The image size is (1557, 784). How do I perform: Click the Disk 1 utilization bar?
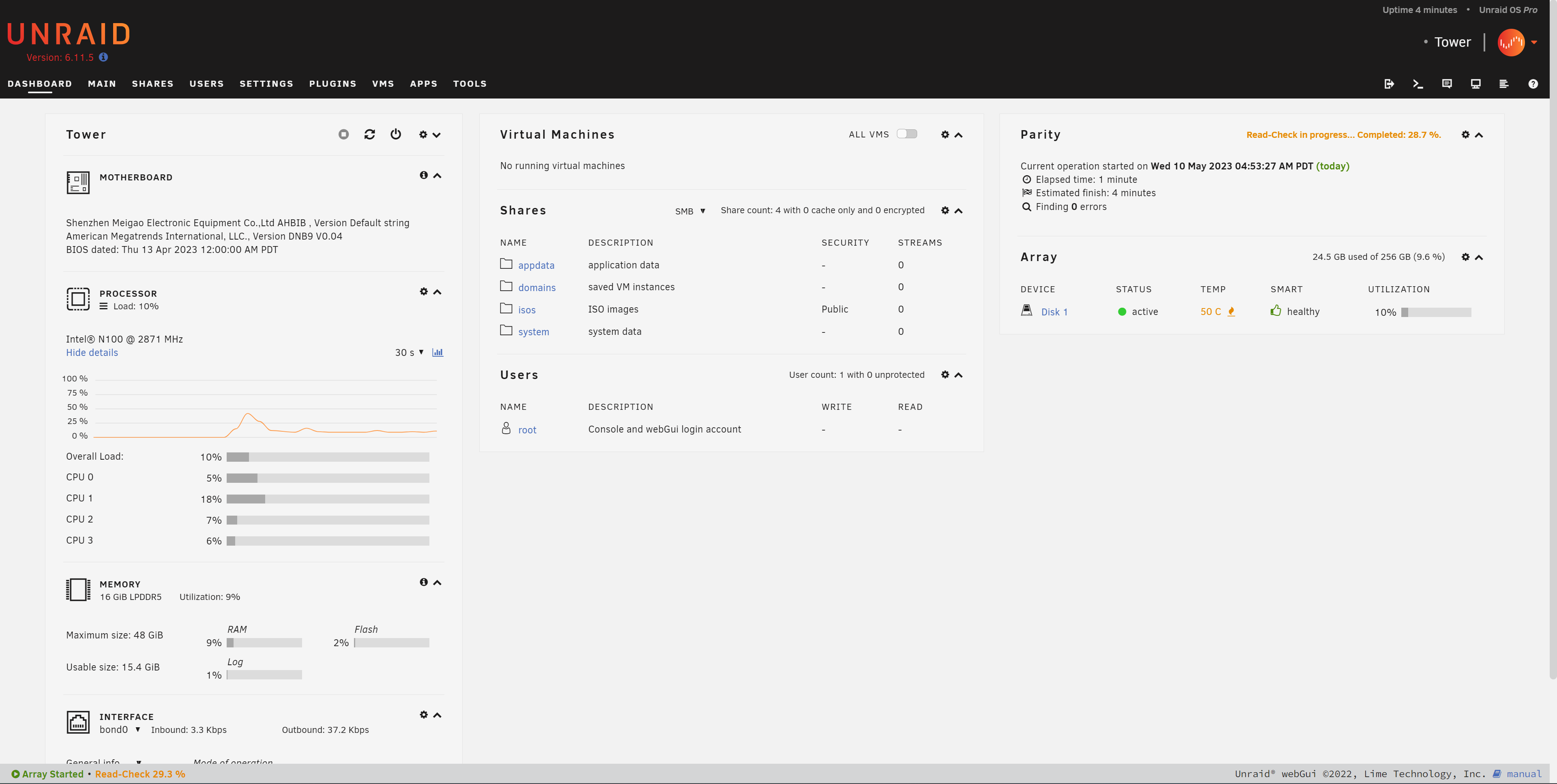coord(1435,312)
